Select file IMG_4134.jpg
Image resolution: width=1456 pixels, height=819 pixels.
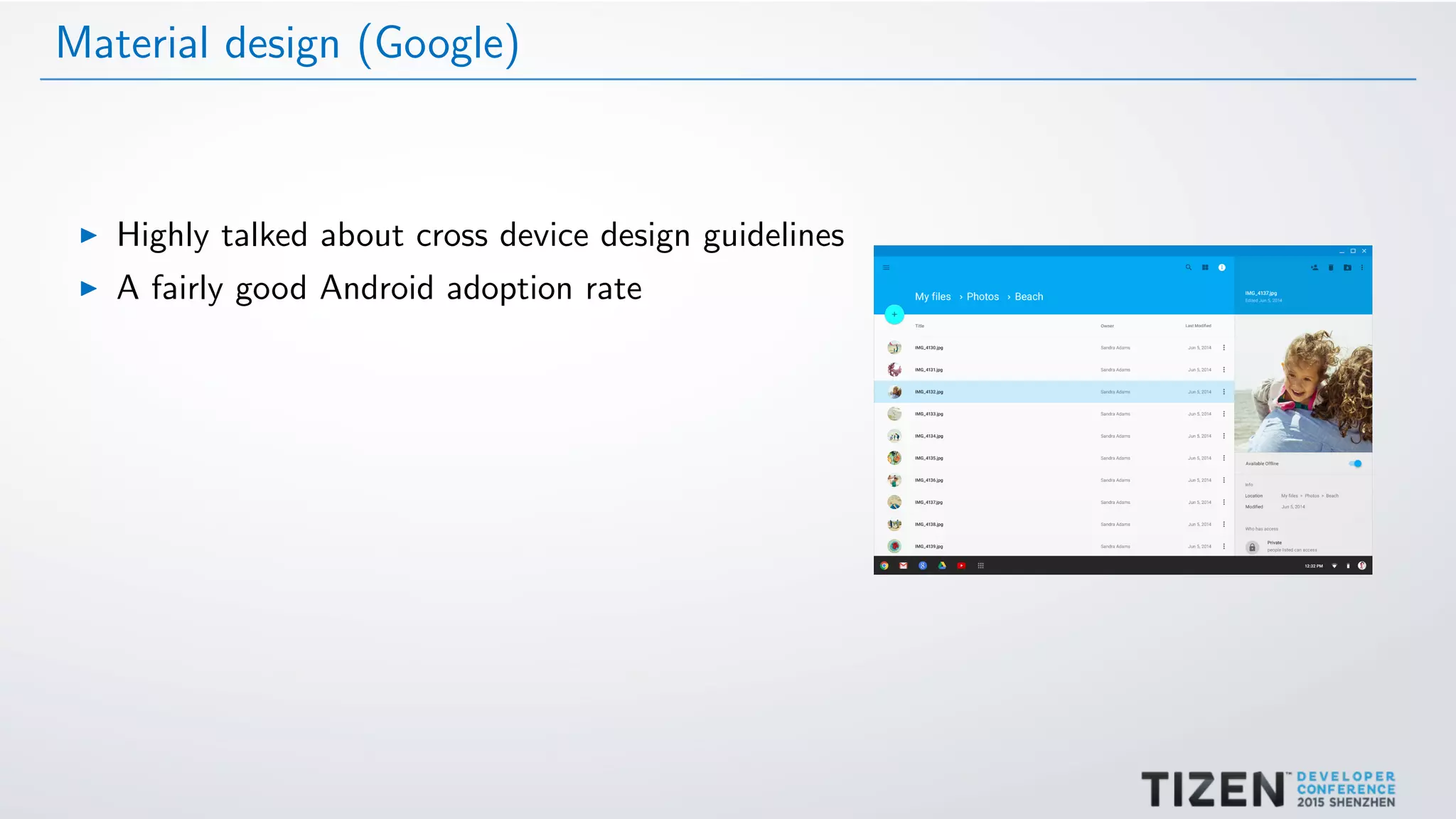(x=1054, y=436)
